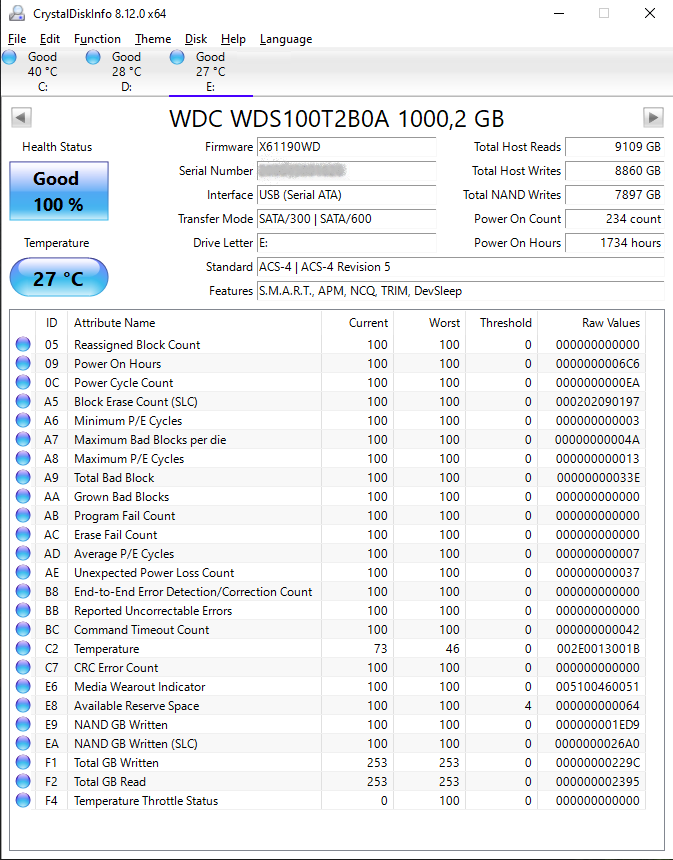The height and width of the screenshot is (860, 673).
Task: Click the Good 100 % health status button
Action: pyautogui.click(x=59, y=191)
